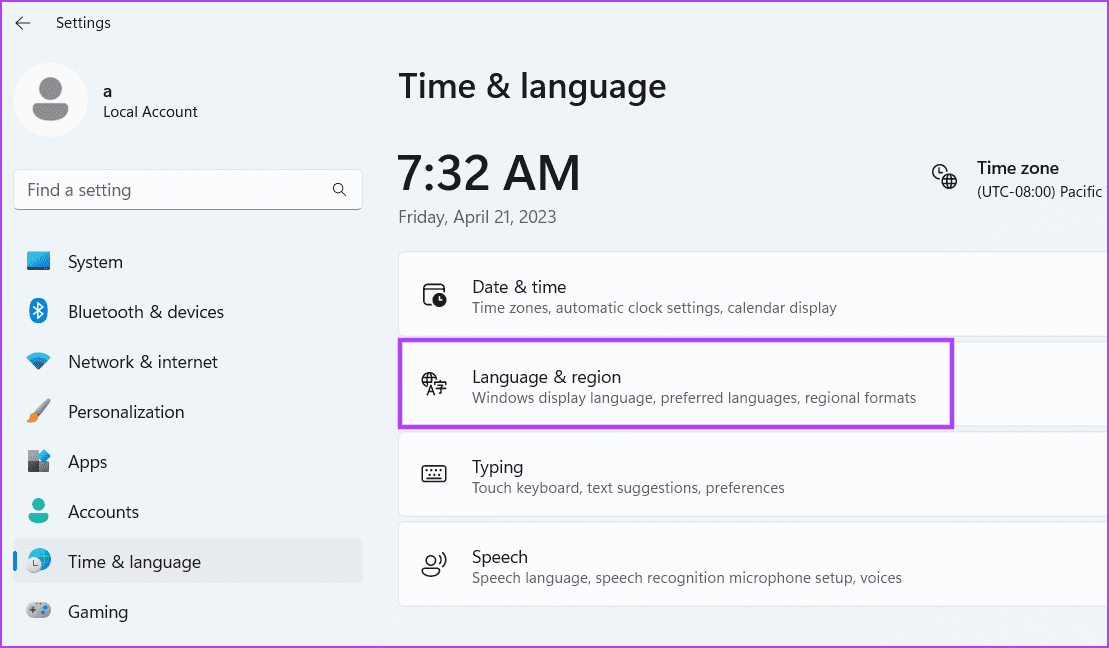Click the Personalization paintbrush icon
The width and height of the screenshot is (1109, 648).
point(38,411)
